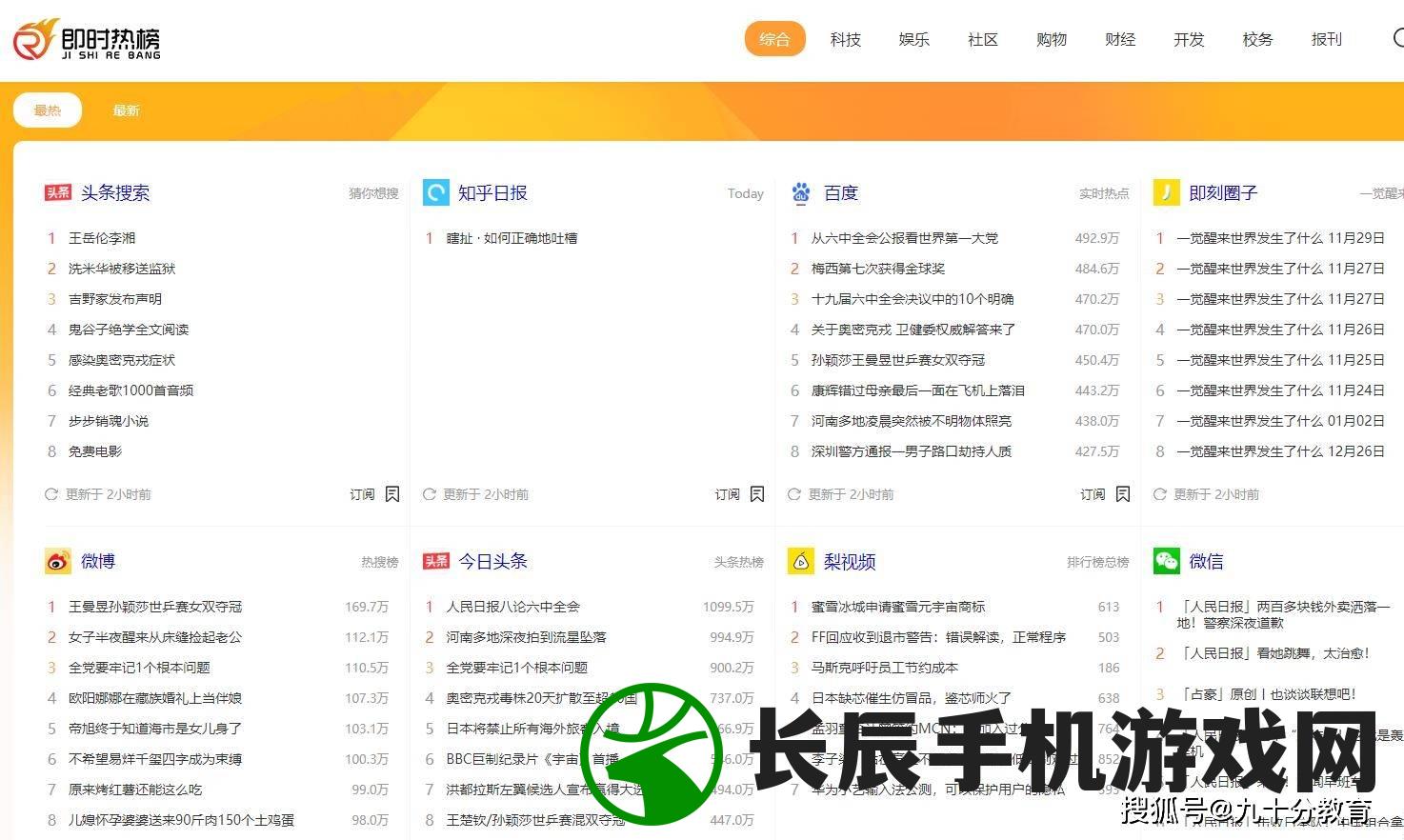Open 女子半夜醒来从床缝捡起老公
Viewport: 1404px width, 840px height.
click(155, 637)
